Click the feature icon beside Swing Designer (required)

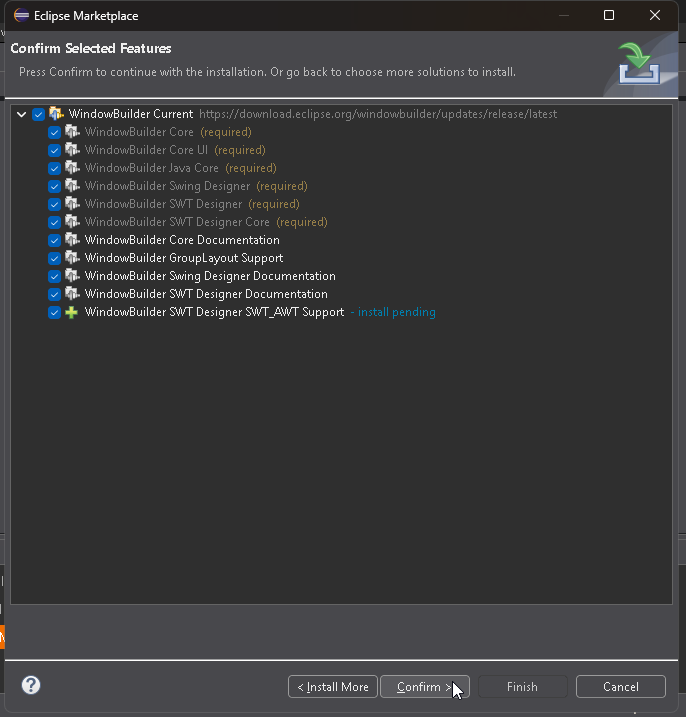[x=72, y=186]
